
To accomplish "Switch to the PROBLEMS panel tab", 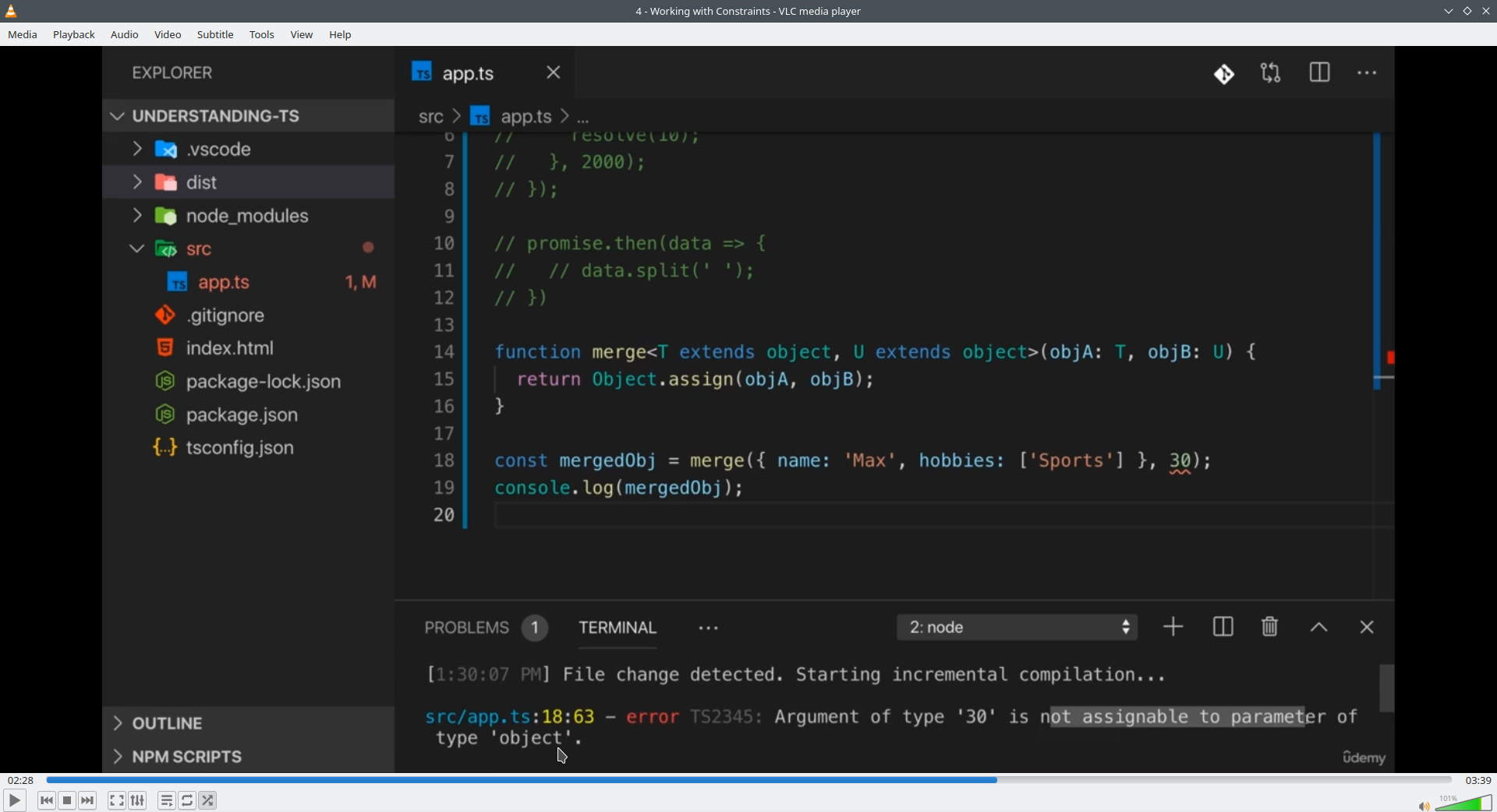I will click(x=466, y=628).
